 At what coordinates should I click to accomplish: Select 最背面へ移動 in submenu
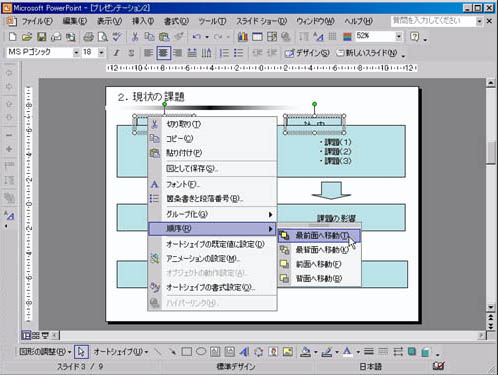(319, 250)
